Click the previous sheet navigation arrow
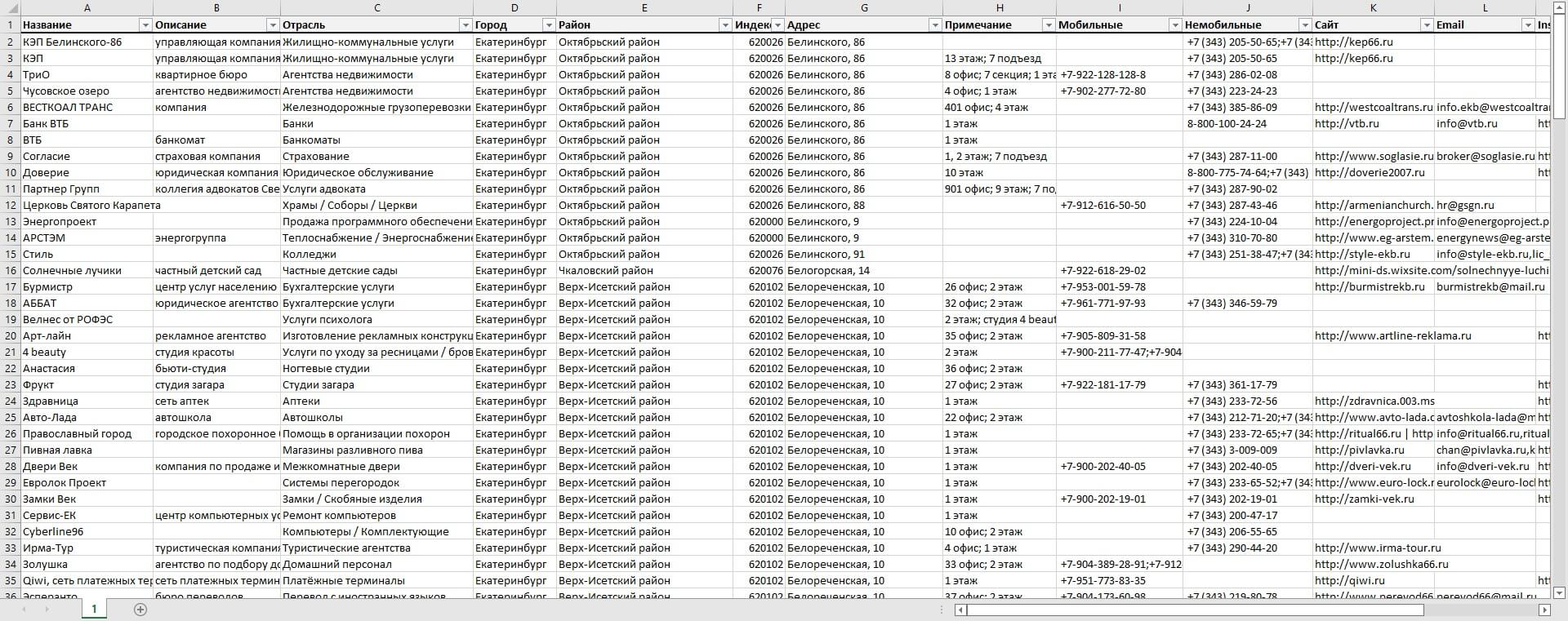The image size is (1568, 621). click(x=24, y=610)
